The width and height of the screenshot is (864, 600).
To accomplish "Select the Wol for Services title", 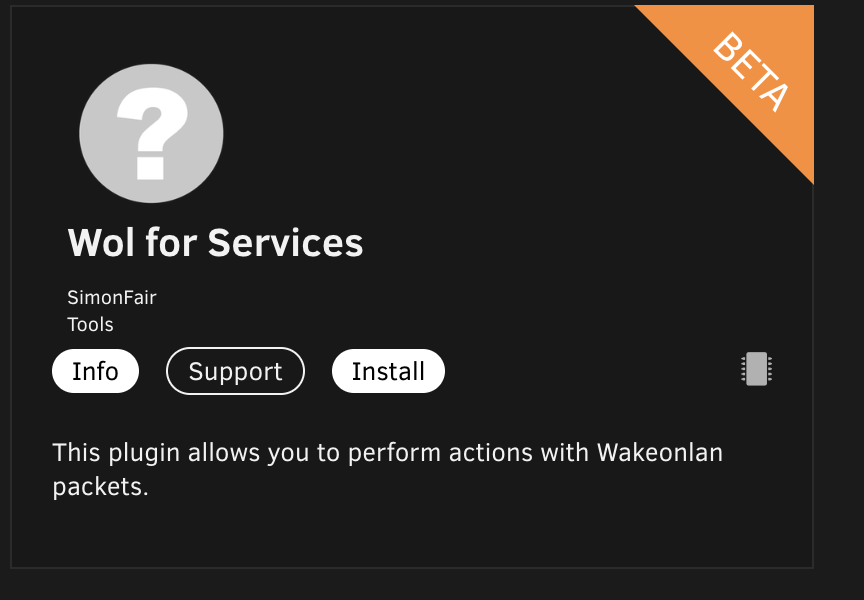I will [x=215, y=242].
